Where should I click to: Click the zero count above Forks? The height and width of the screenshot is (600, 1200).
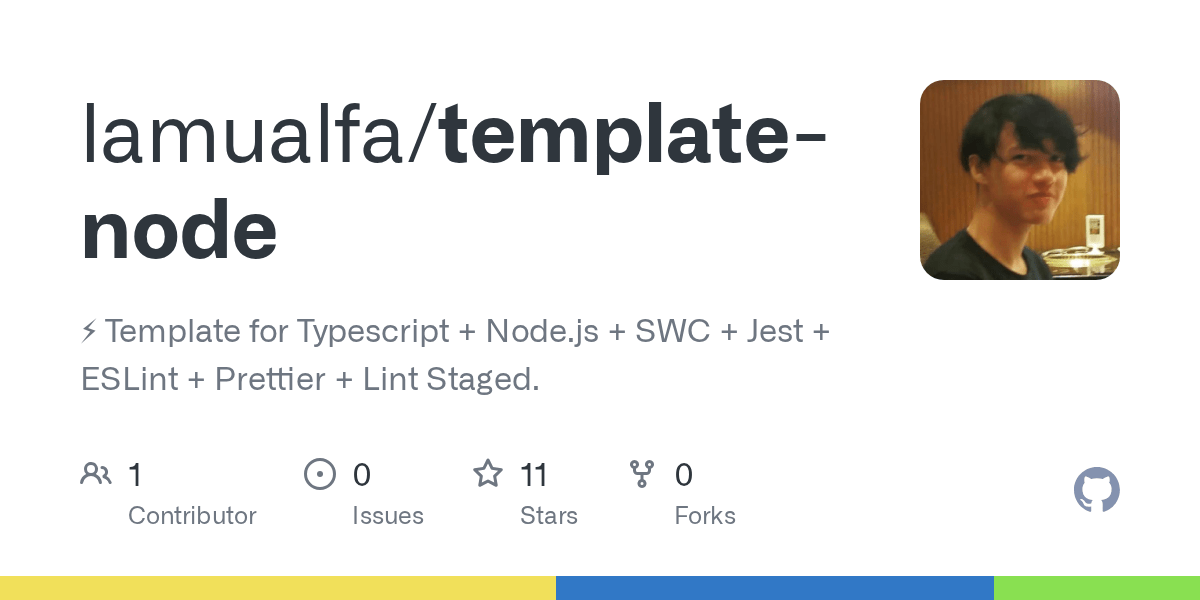click(684, 474)
